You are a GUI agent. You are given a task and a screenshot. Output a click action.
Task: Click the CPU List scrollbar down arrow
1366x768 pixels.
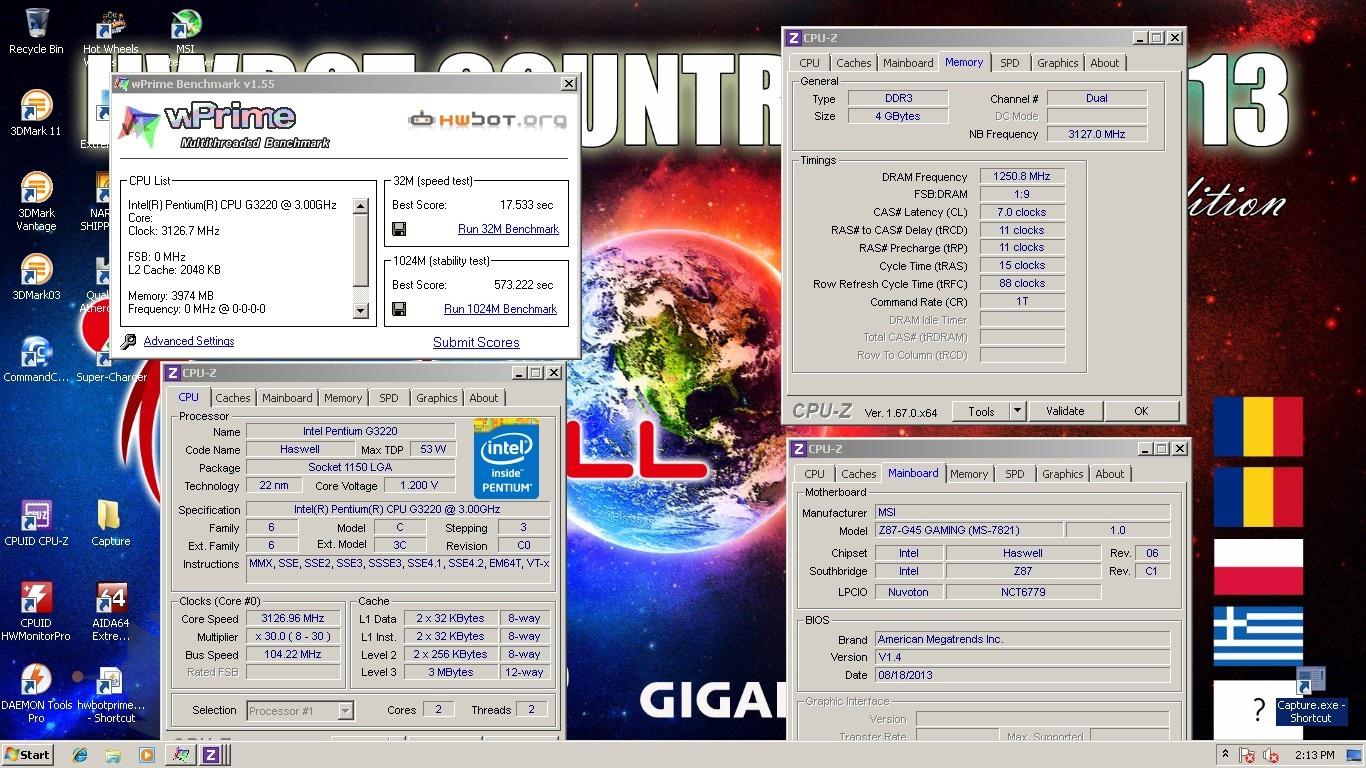pyautogui.click(x=361, y=310)
